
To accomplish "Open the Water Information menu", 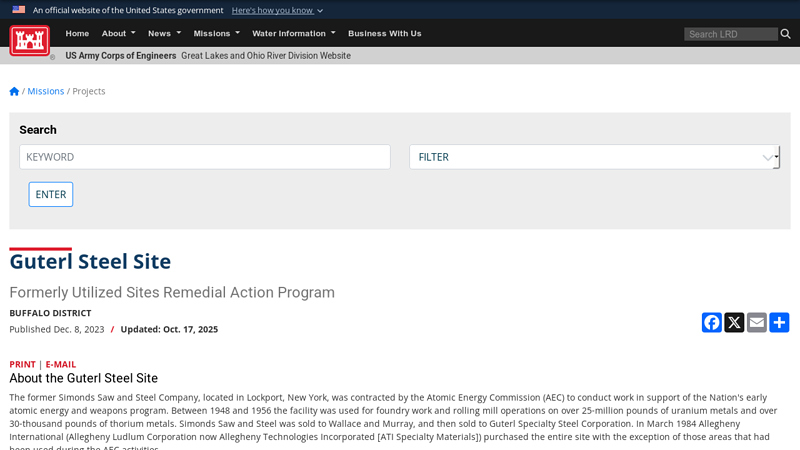I will click(293, 33).
